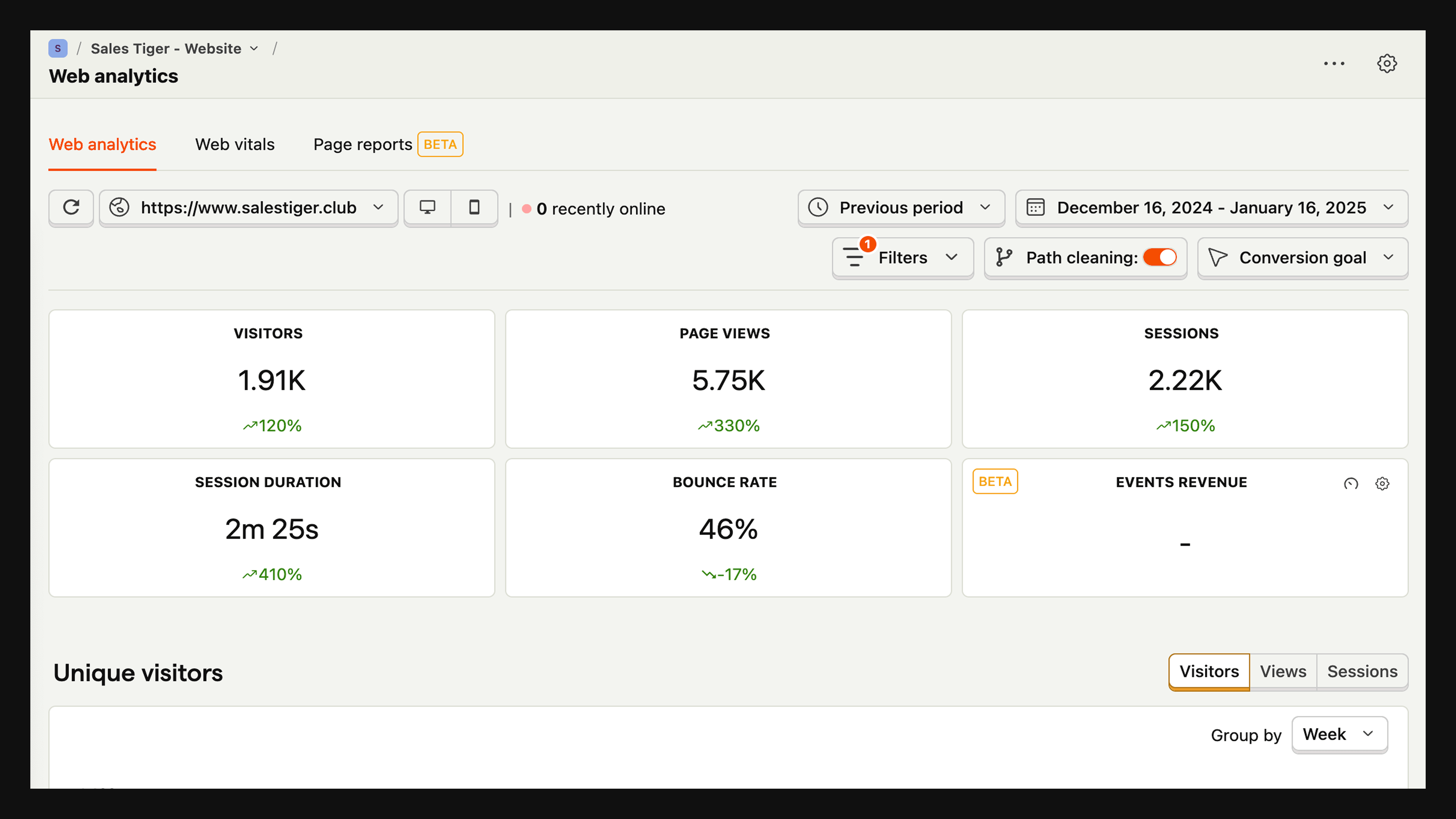Screen dimensions: 1456x819
Task: Change Group by Week dropdown
Action: (1340, 734)
